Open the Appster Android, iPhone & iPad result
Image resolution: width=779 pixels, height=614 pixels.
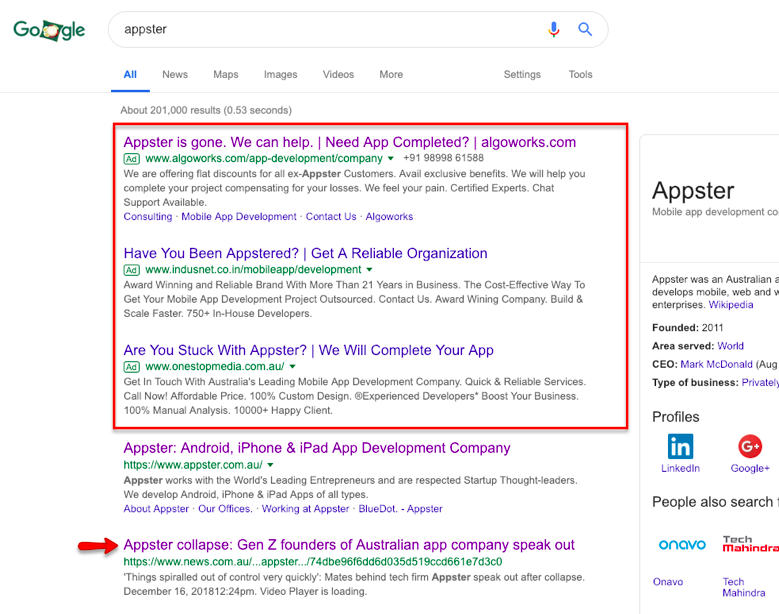(317, 448)
